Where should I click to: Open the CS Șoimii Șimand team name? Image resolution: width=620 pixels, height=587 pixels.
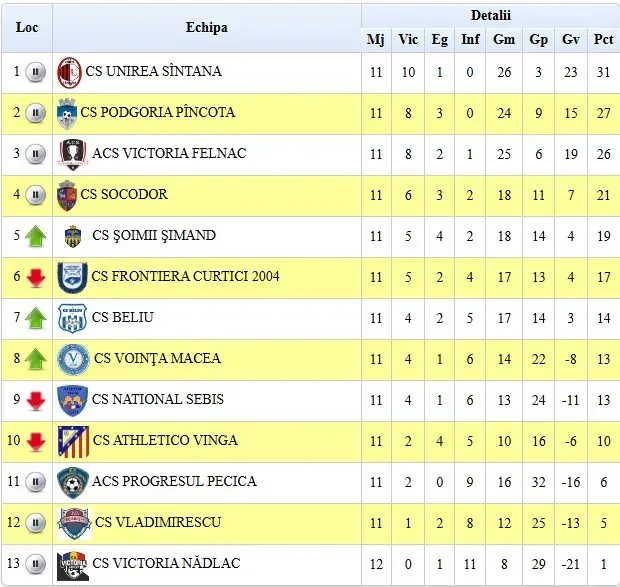(x=154, y=236)
